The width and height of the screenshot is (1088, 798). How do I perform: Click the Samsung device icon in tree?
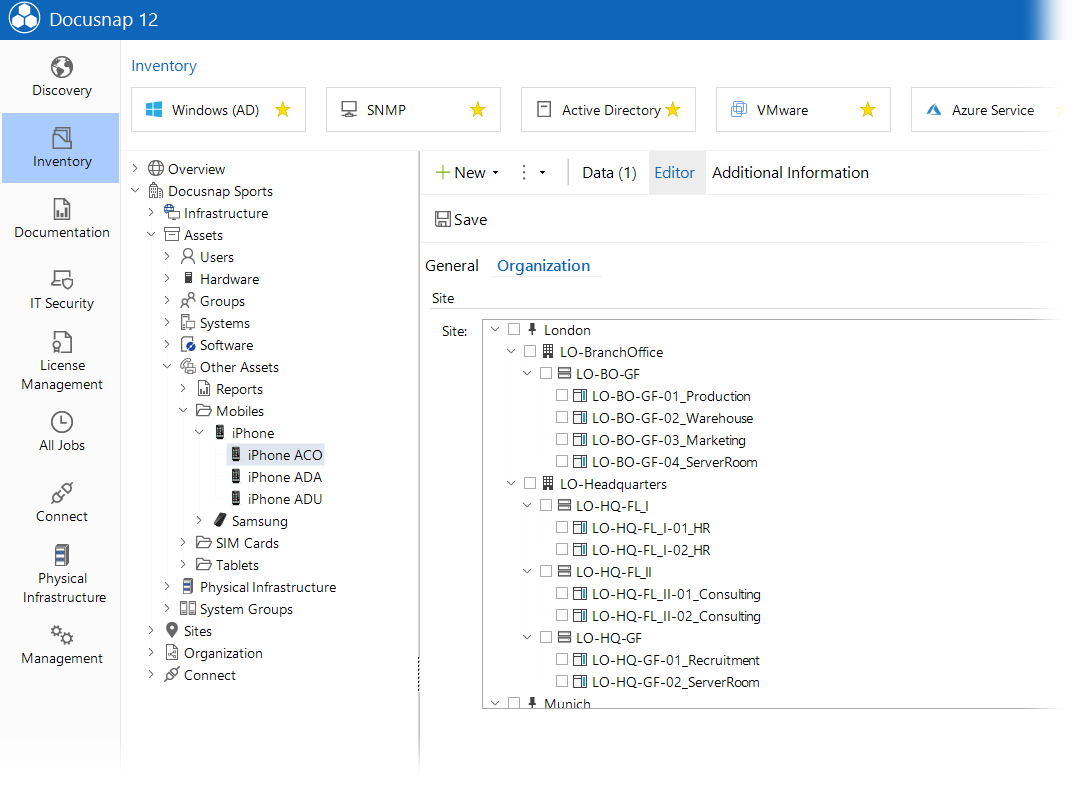coord(220,520)
